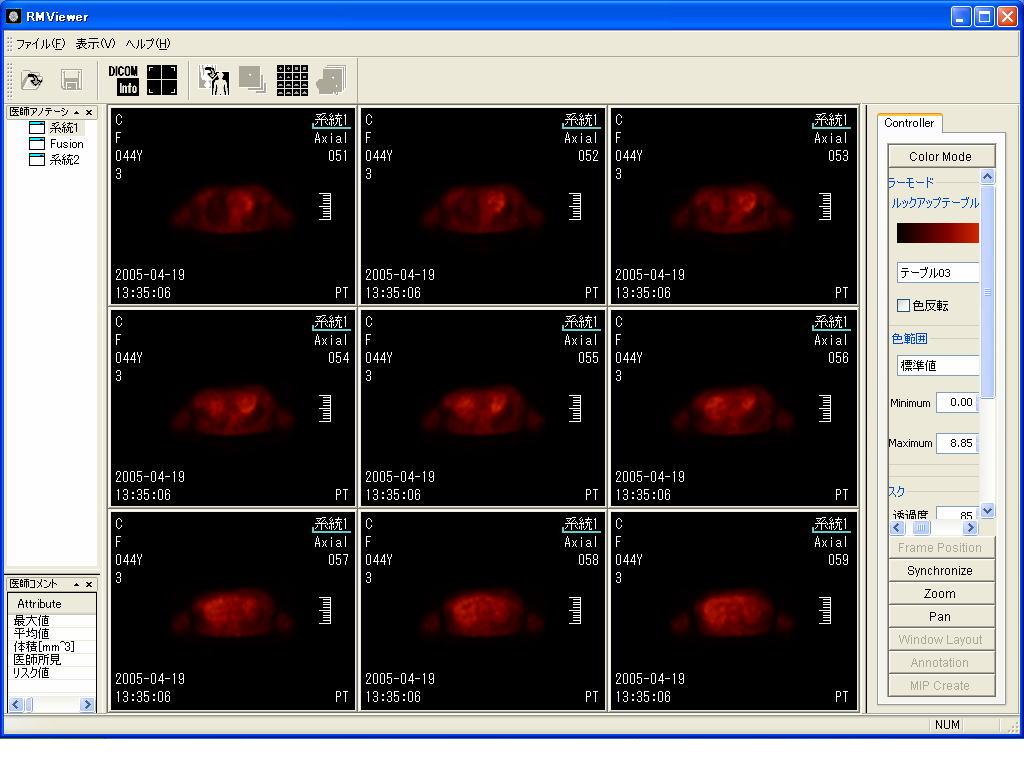
Task: Click the red gradient lookup table swatch
Action: pyautogui.click(x=938, y=233)
